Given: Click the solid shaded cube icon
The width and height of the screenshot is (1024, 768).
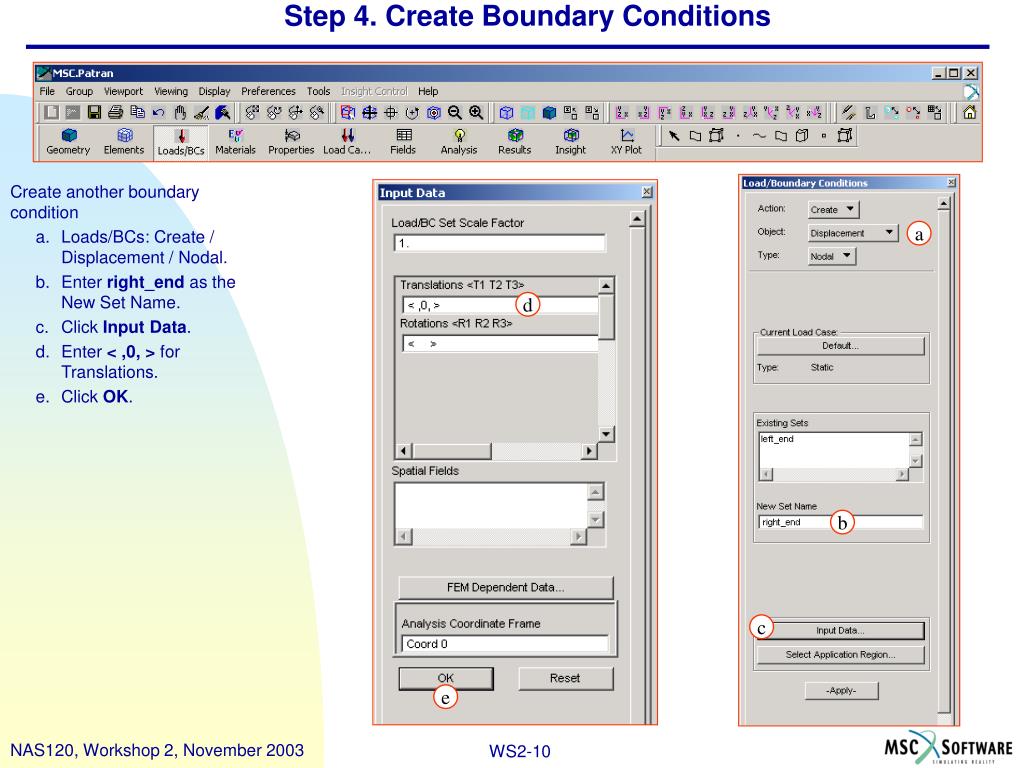Looking at the screenshot, I should coord(549,113).
